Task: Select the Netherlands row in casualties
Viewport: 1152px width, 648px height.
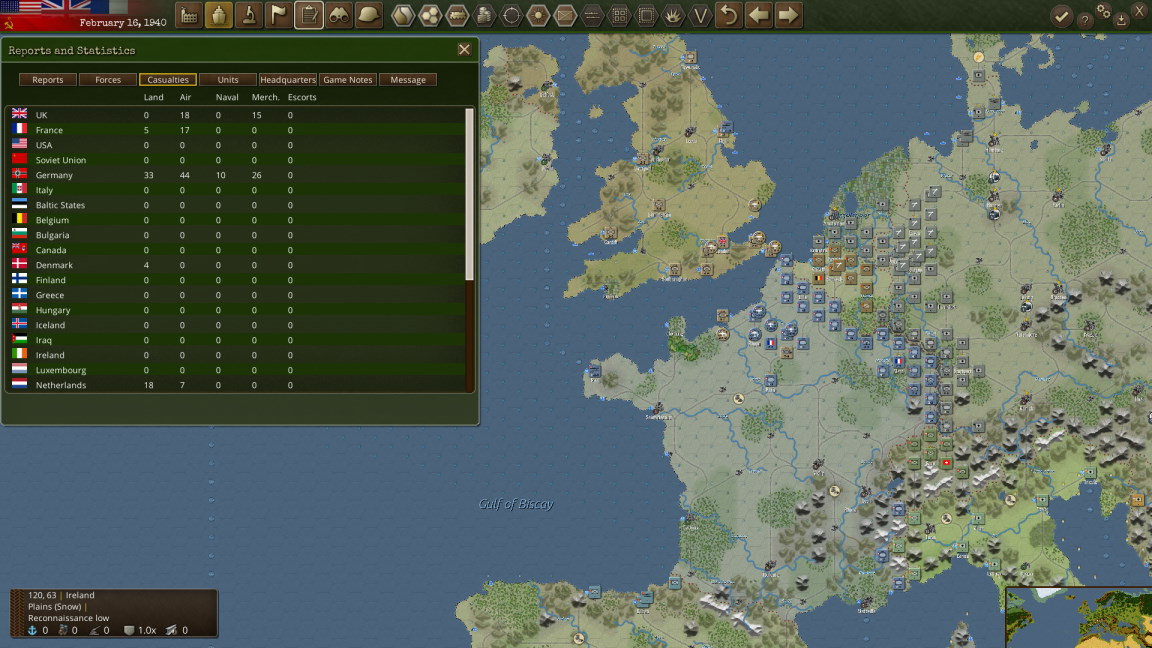Action: 235,385
